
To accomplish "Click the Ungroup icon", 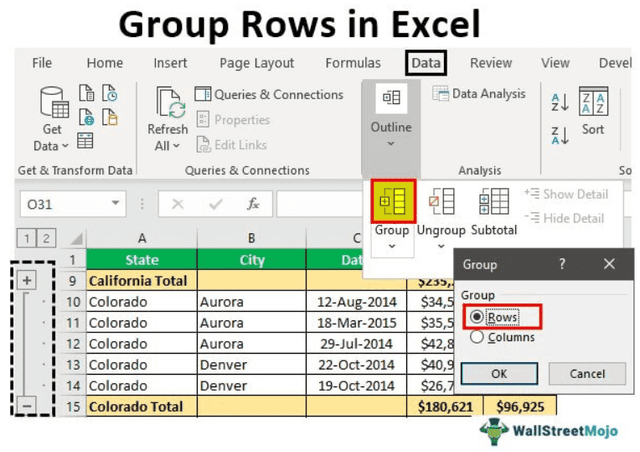I will click(x=441, y=202).
